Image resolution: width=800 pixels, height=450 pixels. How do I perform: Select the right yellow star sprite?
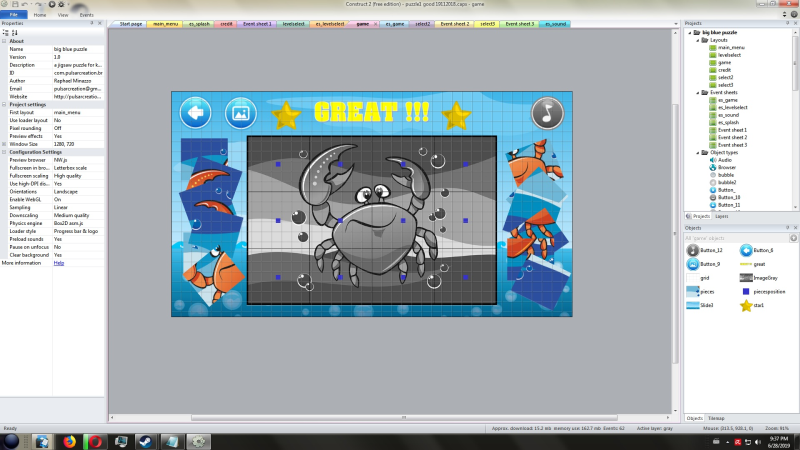tap(456, 115)
